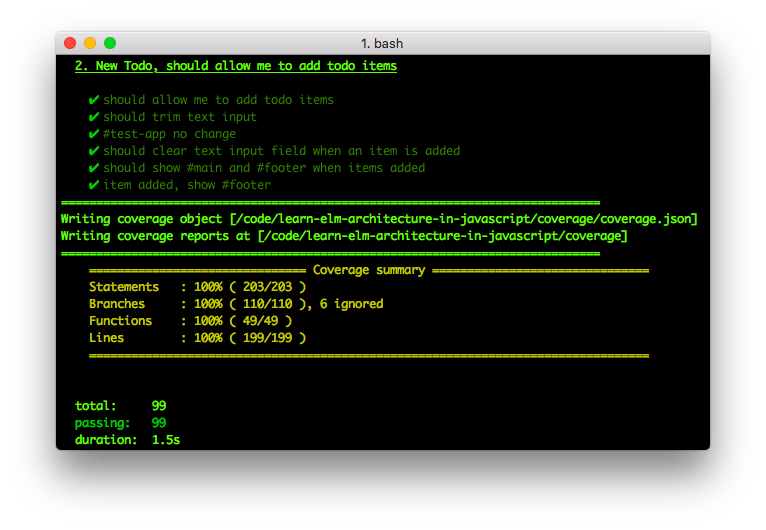This screenshot has height=530, width=766.
Task: Click the '2. New Todo' underlined heading
Action: [x=236, y=66]
